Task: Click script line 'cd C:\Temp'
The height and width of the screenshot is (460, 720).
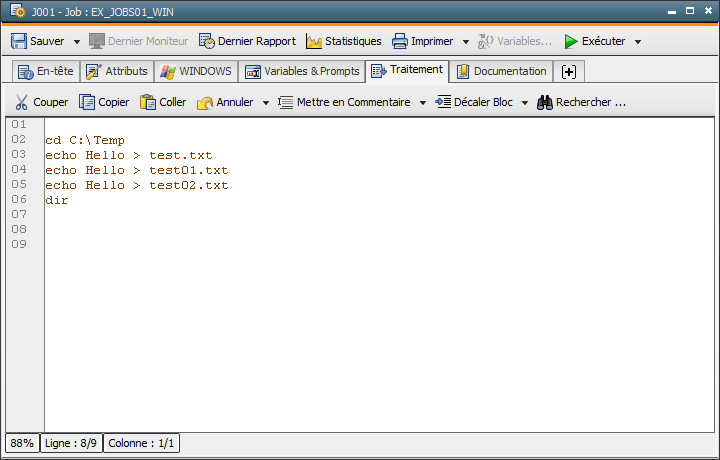Action: [x=85, y=140]
